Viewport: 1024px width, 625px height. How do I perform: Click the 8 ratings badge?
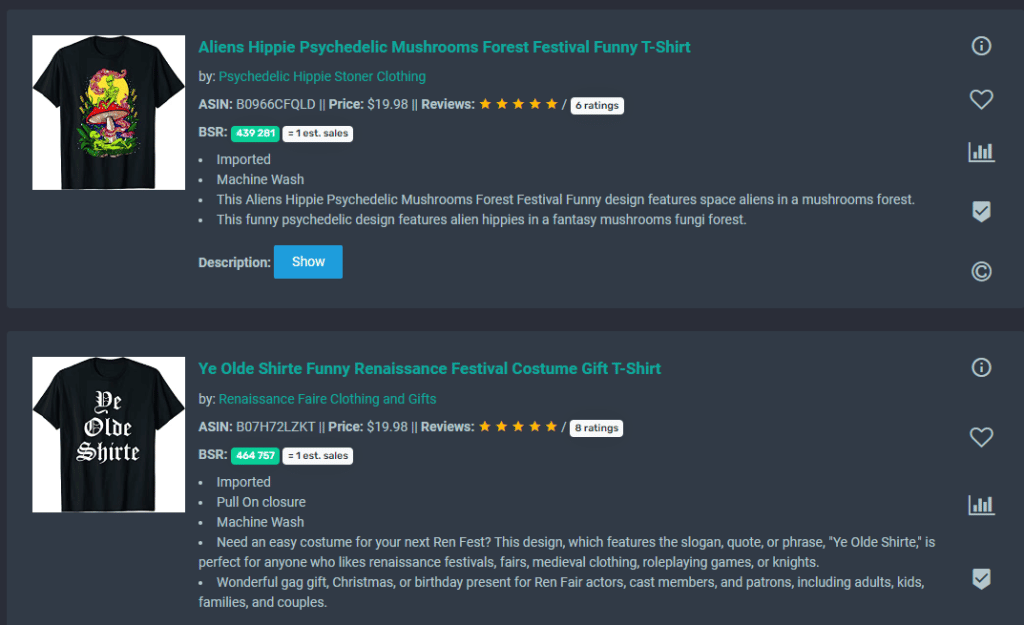[x=596, y=428]
